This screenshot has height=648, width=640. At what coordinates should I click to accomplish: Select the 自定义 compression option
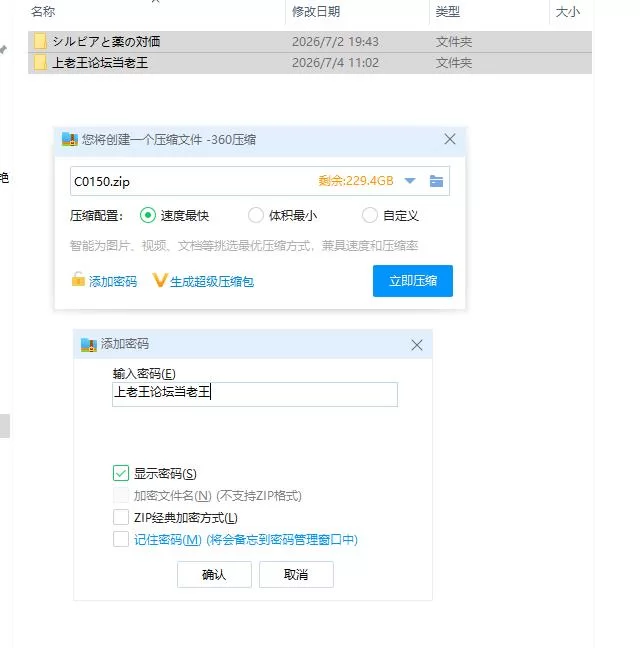(x=369, y=215)
